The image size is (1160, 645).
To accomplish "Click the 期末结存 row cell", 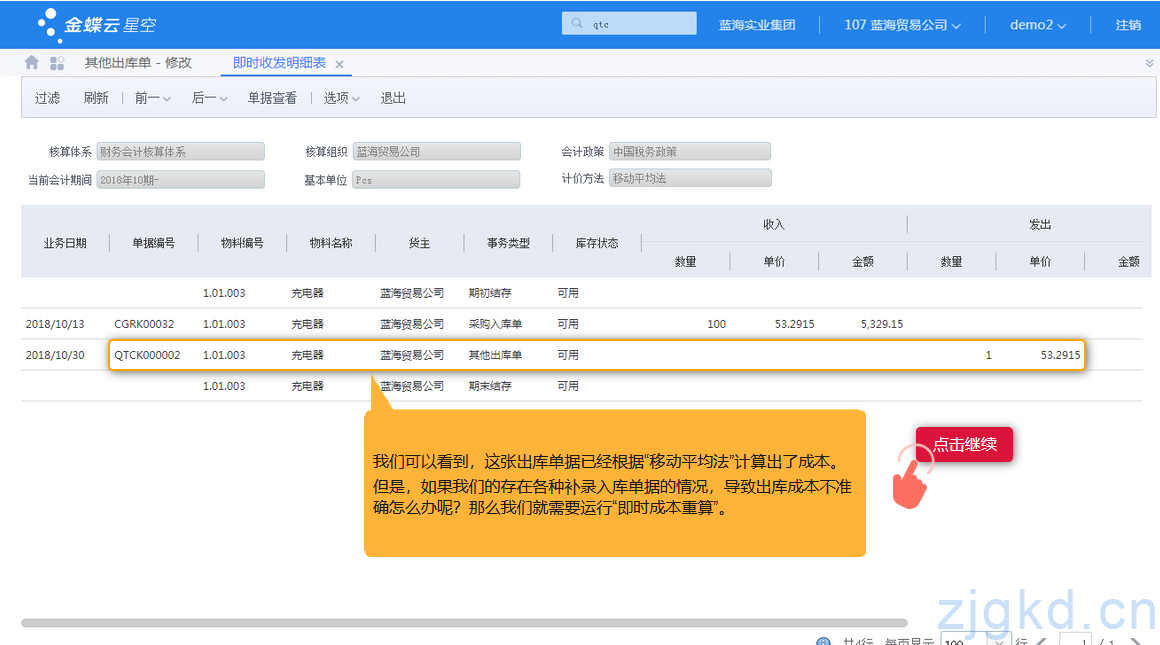I will (x=490, y=386).
